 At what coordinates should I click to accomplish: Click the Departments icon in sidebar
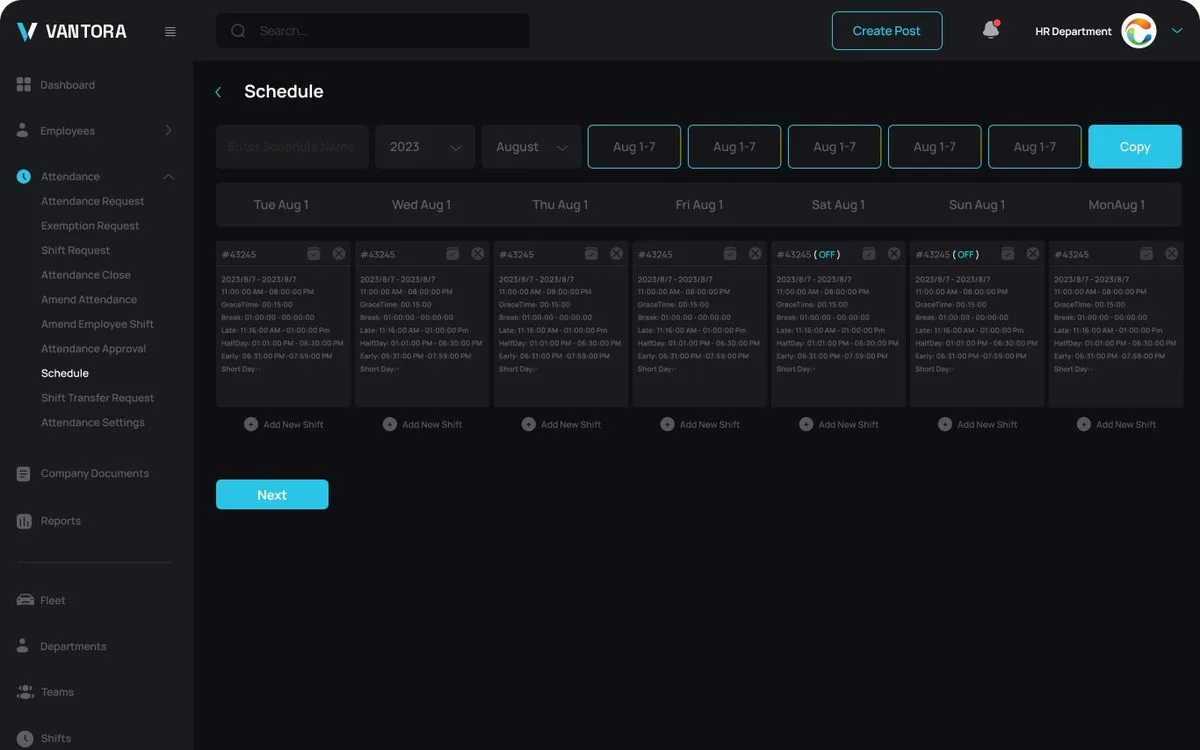point(23,646)
